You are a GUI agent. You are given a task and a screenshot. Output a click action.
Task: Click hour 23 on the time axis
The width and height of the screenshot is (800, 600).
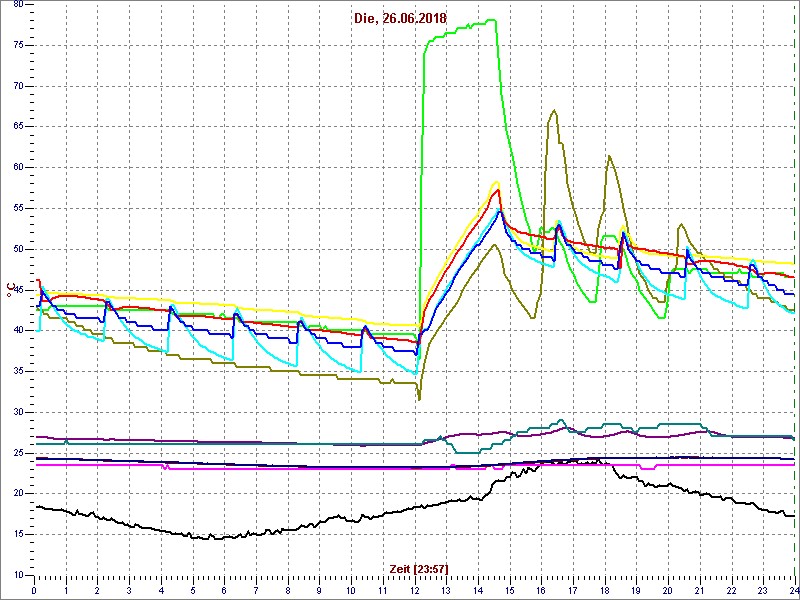click(763, 590)
